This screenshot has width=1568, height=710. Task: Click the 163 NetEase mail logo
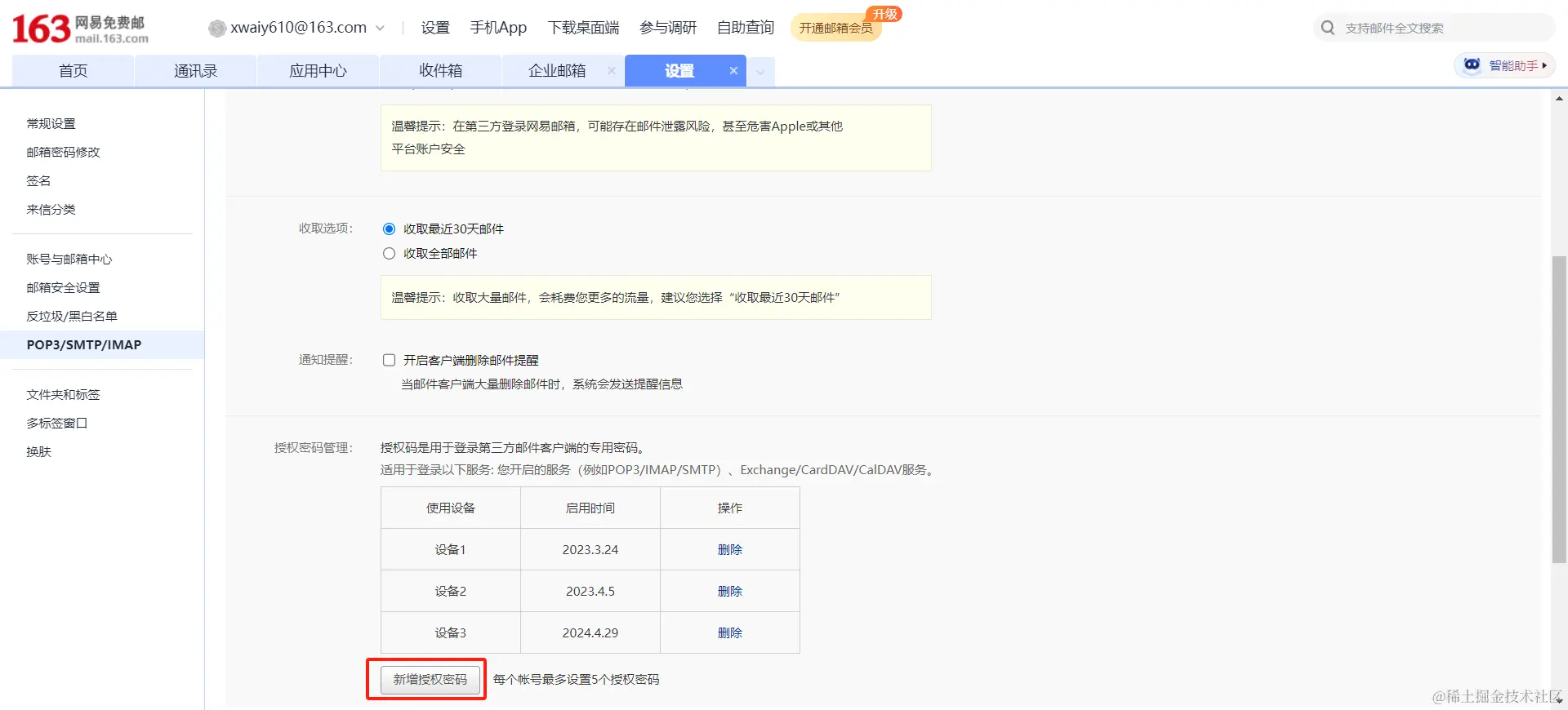[x=80, y=29]
